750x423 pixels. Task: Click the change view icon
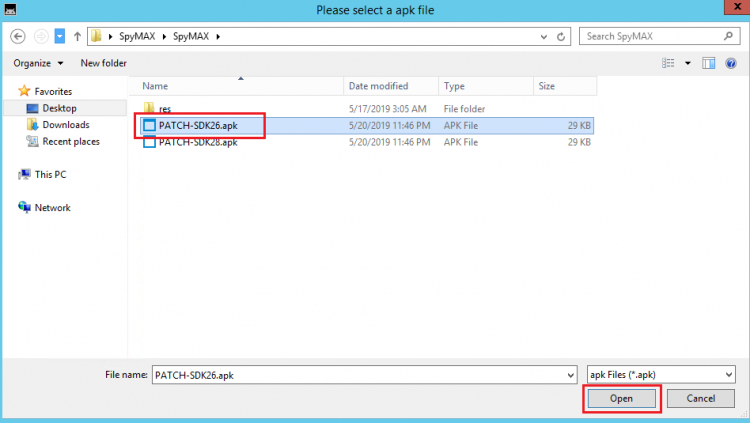pyautogui.click(x=668, y=63)
